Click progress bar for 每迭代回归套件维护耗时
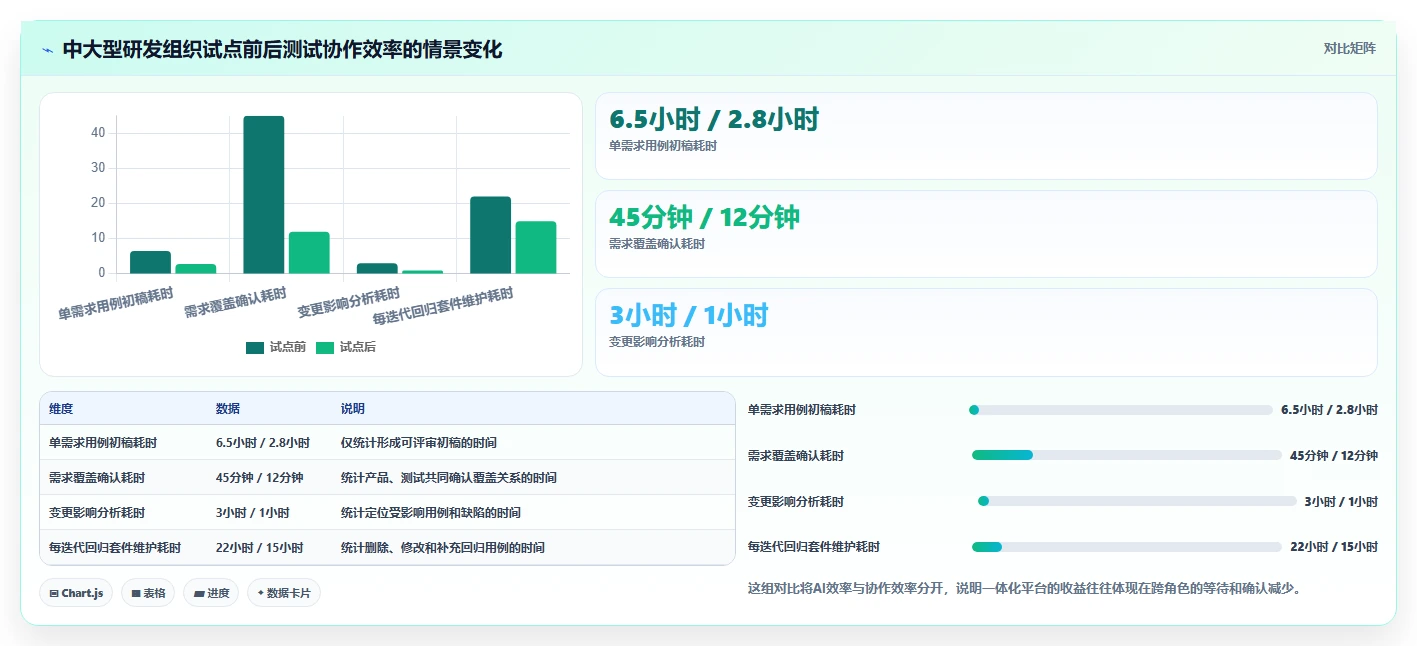This screenshot has width=1417, height=646. [x=1127, y=547]
